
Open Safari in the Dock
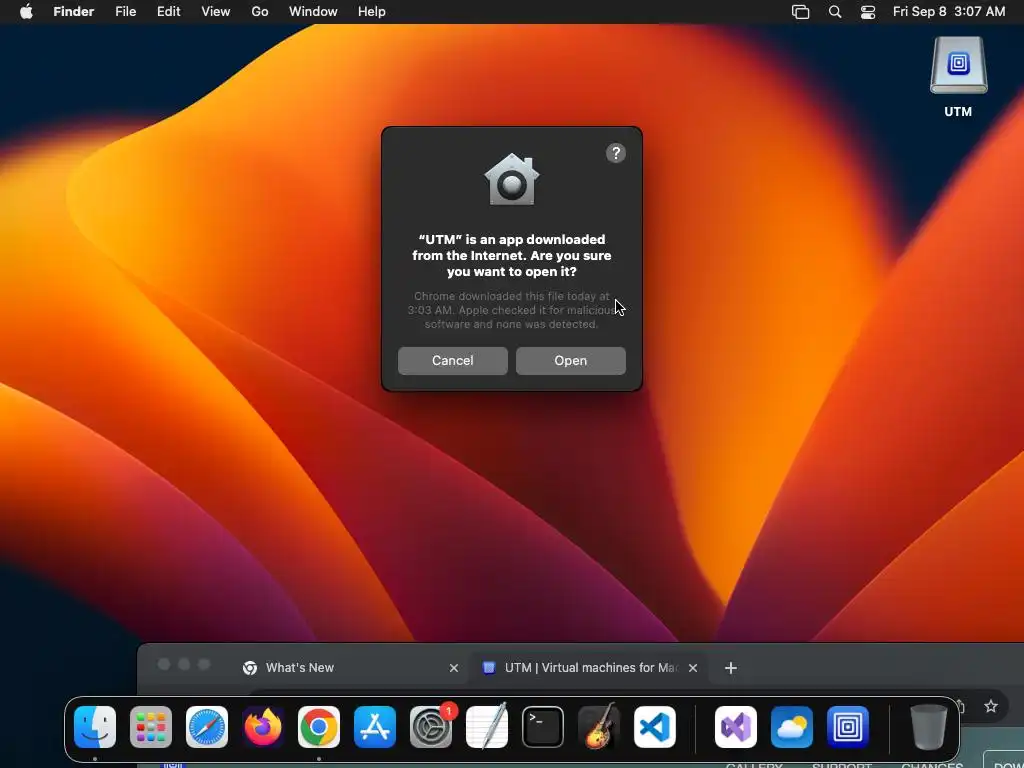(207, 727)
